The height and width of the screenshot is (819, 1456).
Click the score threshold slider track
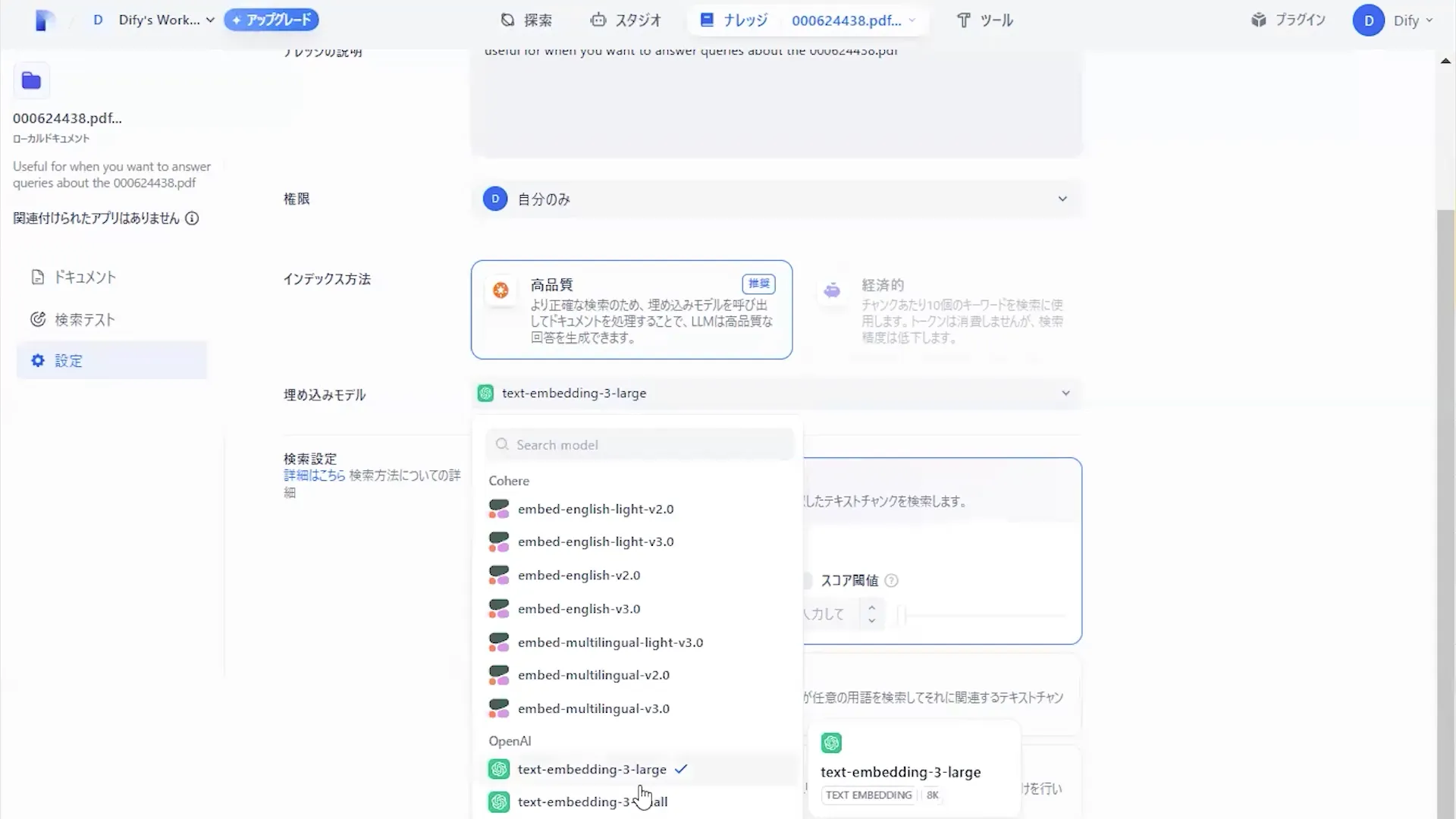[986, 616]
